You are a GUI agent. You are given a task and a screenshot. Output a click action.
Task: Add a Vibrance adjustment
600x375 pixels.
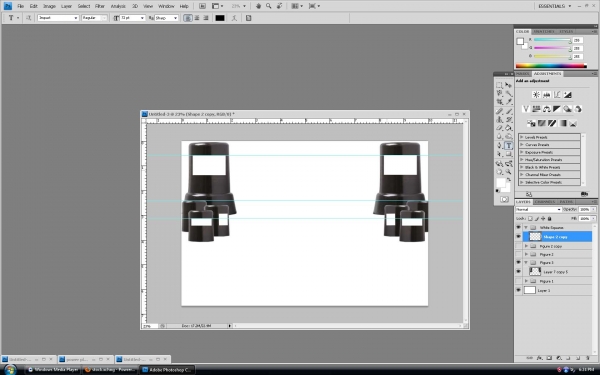click(526, 109)
